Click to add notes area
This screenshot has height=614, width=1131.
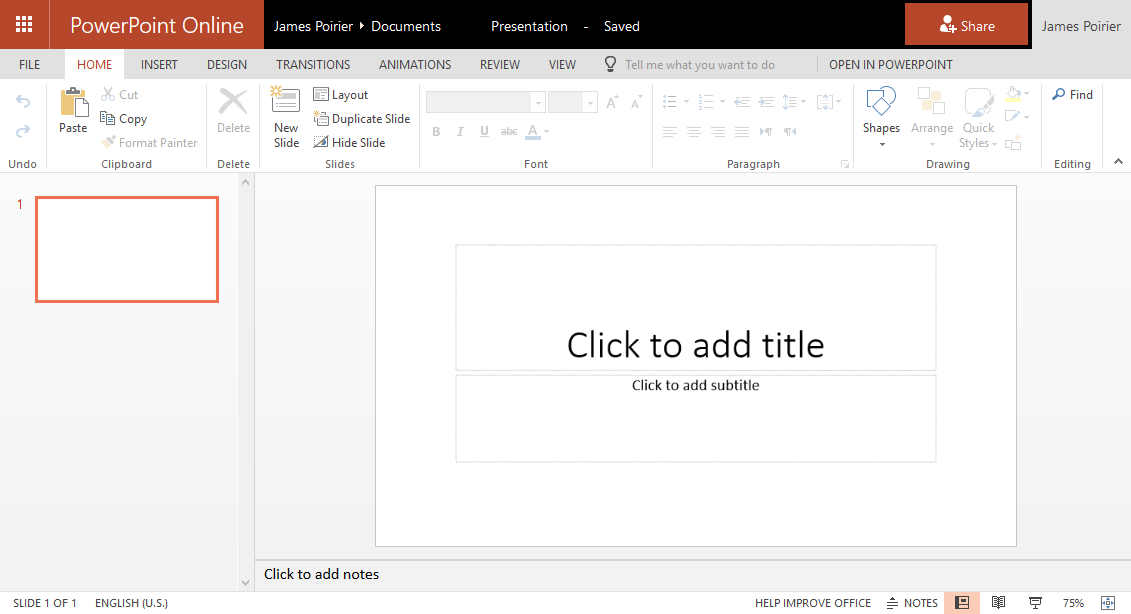click(321, 574)
